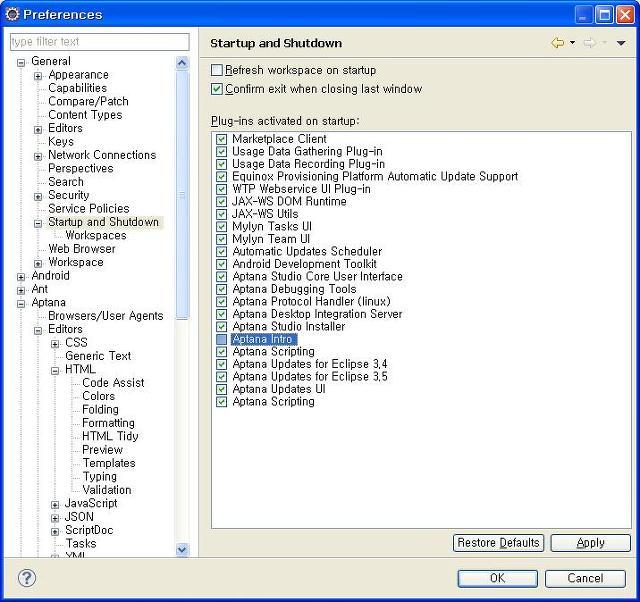Open Templates under HTML
The width and height of the screenshot is (640, 602).
point(109,463)
